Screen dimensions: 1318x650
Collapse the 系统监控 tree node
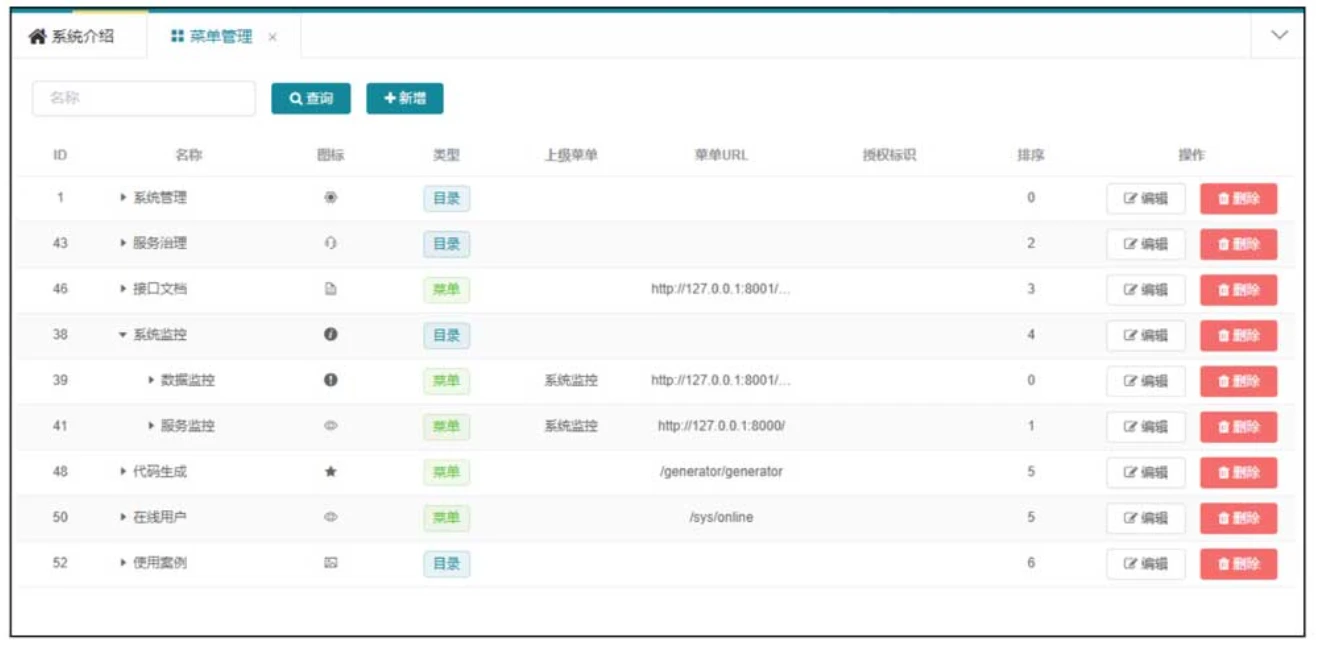pyautogui.click(x=123, y=335)
